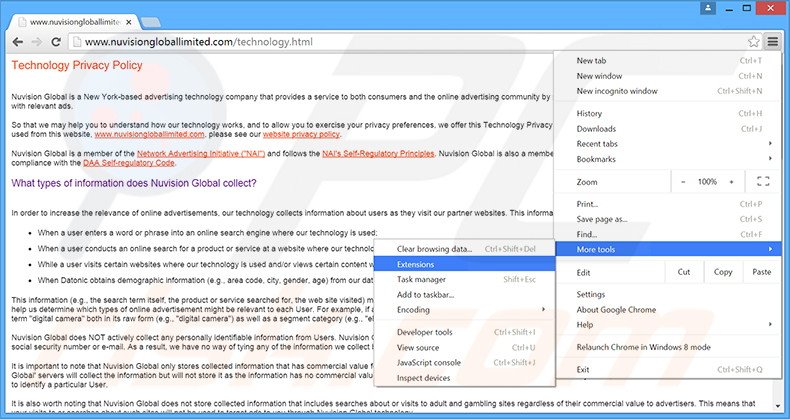Open Task manager from submenu
Image resolution: width=790 pixels, height=419 pixels.
(x=421, y=279)
